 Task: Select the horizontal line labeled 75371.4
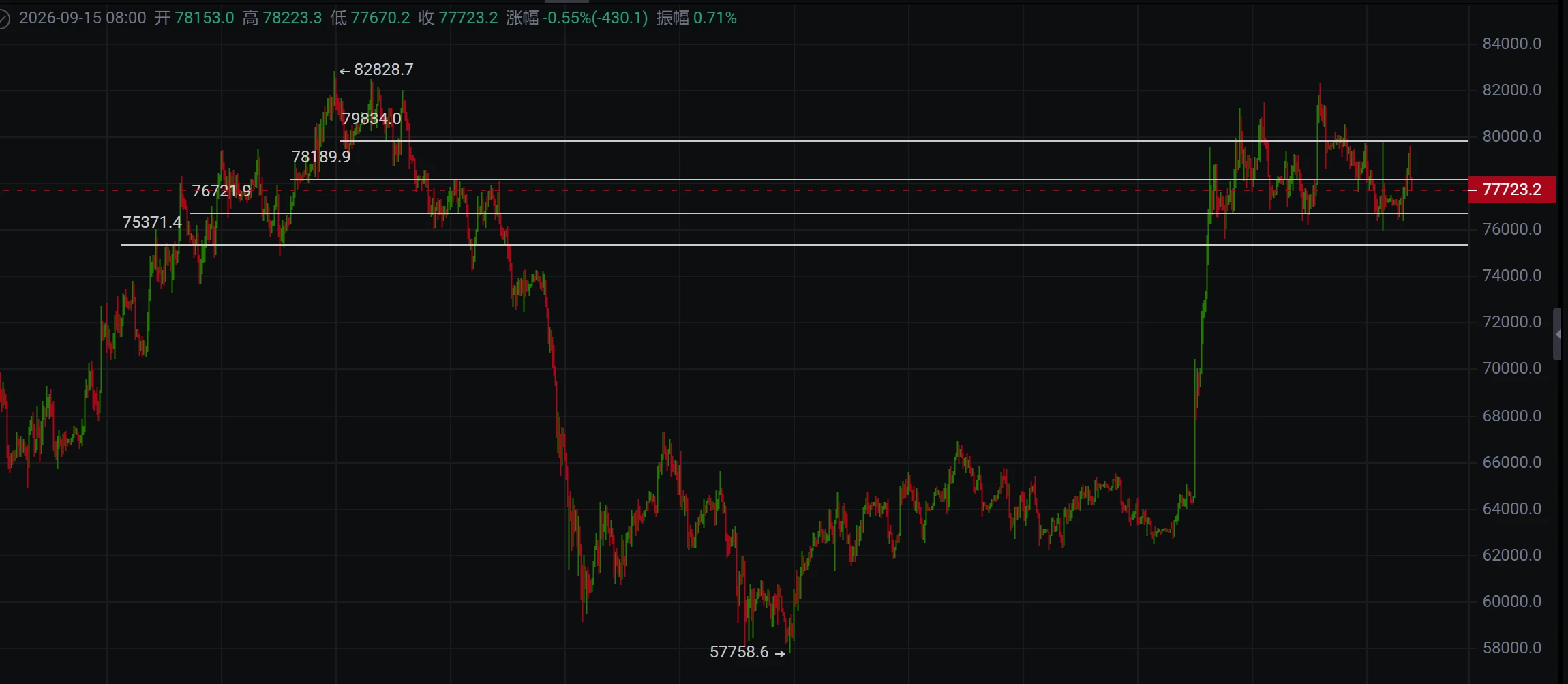point(794,244)
